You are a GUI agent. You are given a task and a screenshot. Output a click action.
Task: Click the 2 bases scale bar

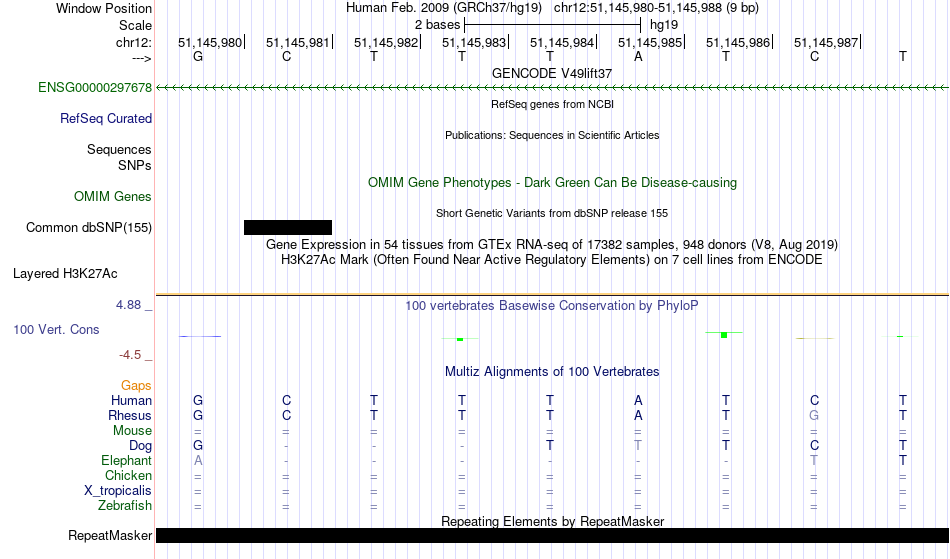click(552, 25)
